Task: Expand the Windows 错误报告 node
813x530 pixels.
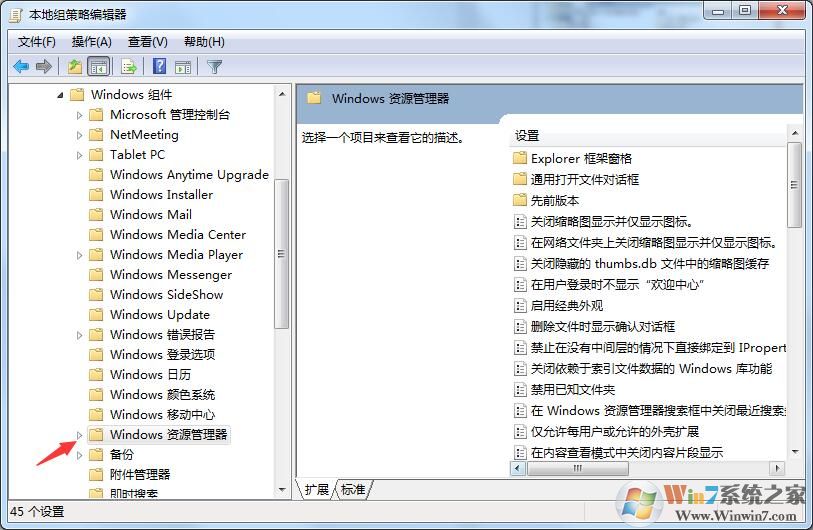Action: pos(79,335)
